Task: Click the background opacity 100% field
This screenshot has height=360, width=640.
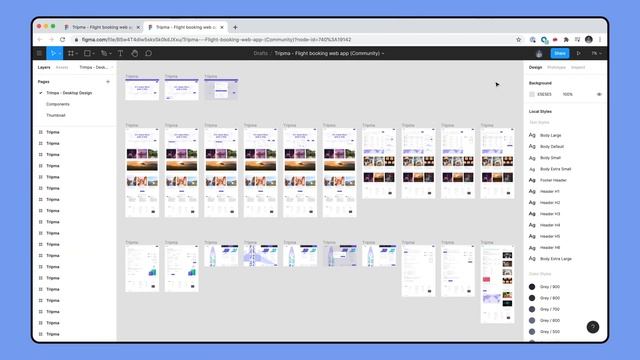Action: (x=567, y=94)
